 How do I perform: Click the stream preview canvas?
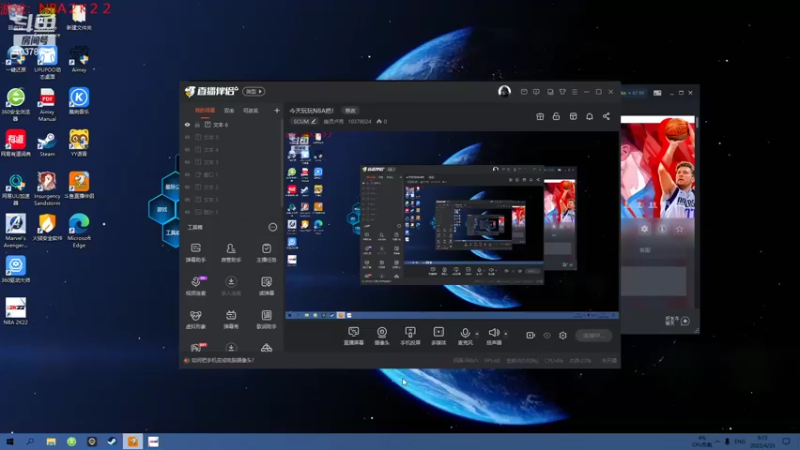(x=452, y=225)
